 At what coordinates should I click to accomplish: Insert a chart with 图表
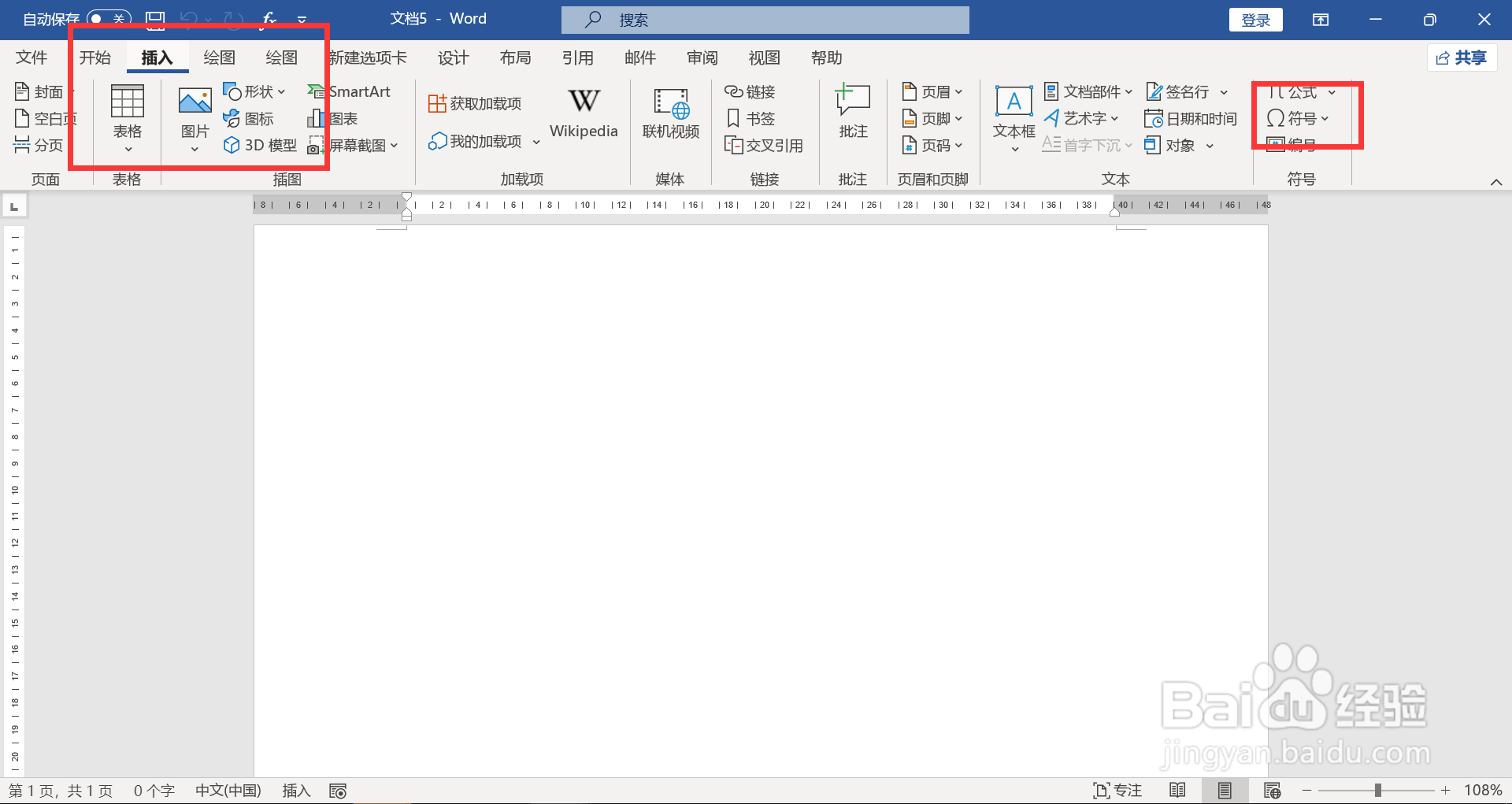click(x=332, y=119)
